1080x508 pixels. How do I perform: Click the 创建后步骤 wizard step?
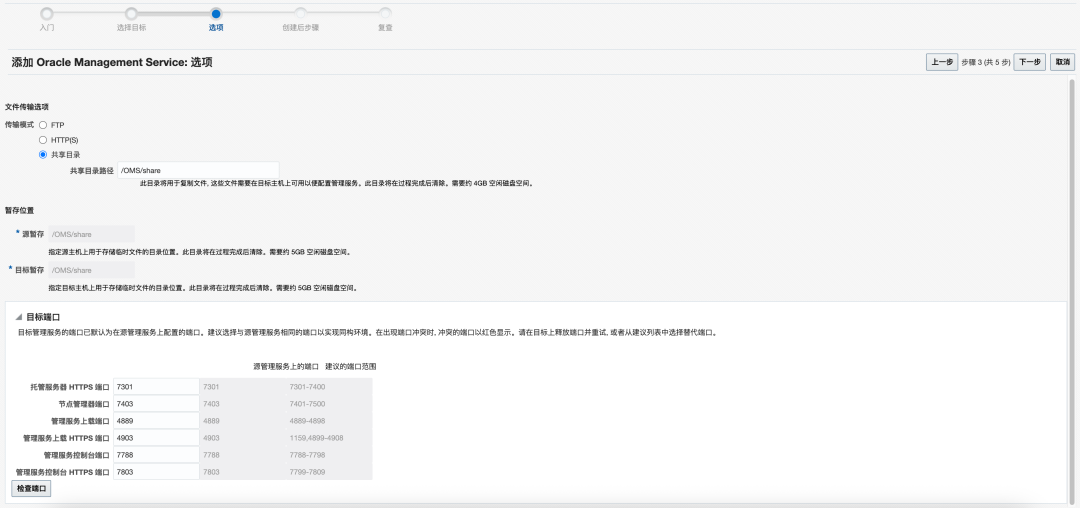click(x=300, y=13)
